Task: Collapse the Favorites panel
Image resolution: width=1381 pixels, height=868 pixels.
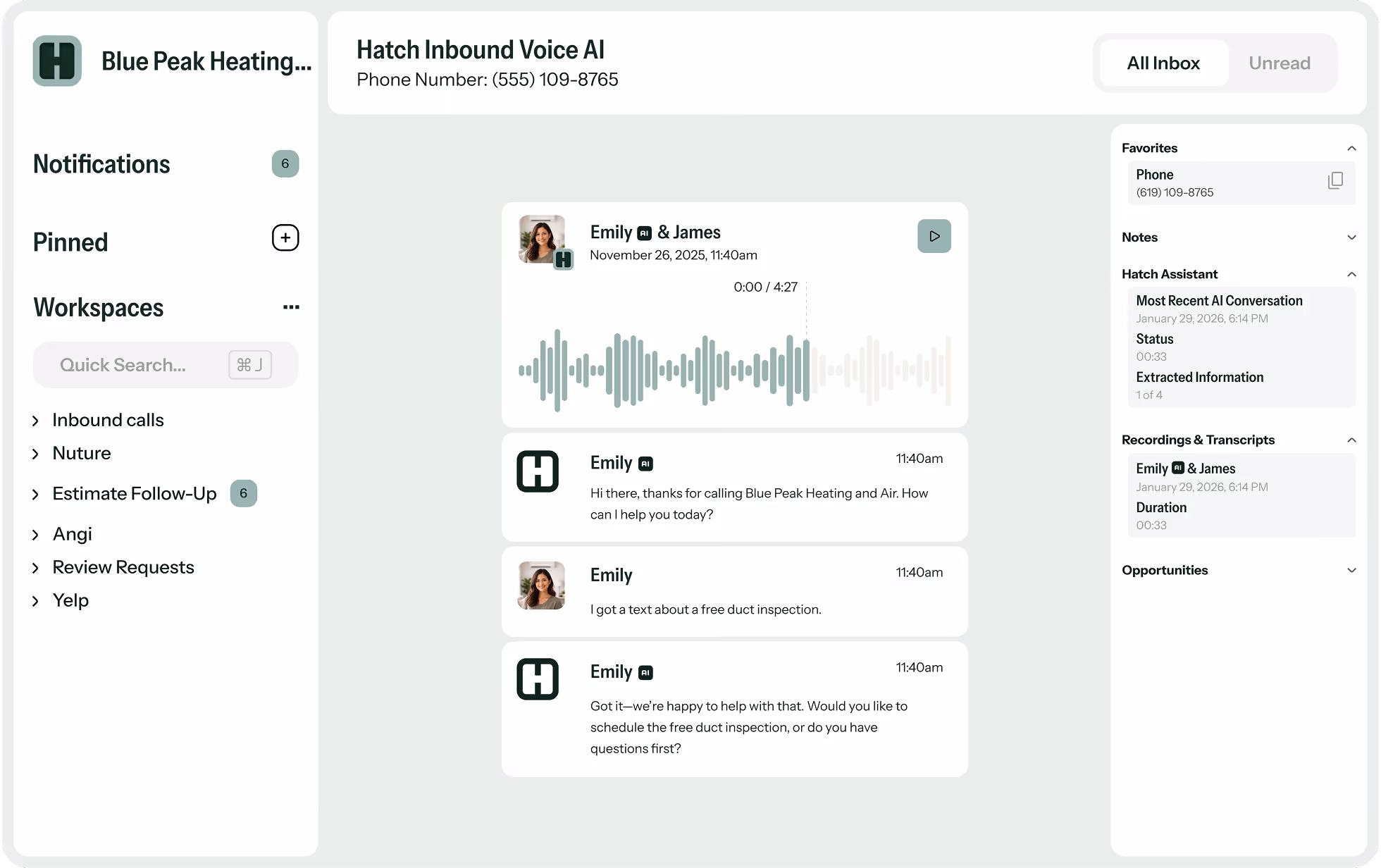Action: coord(1351,148)
